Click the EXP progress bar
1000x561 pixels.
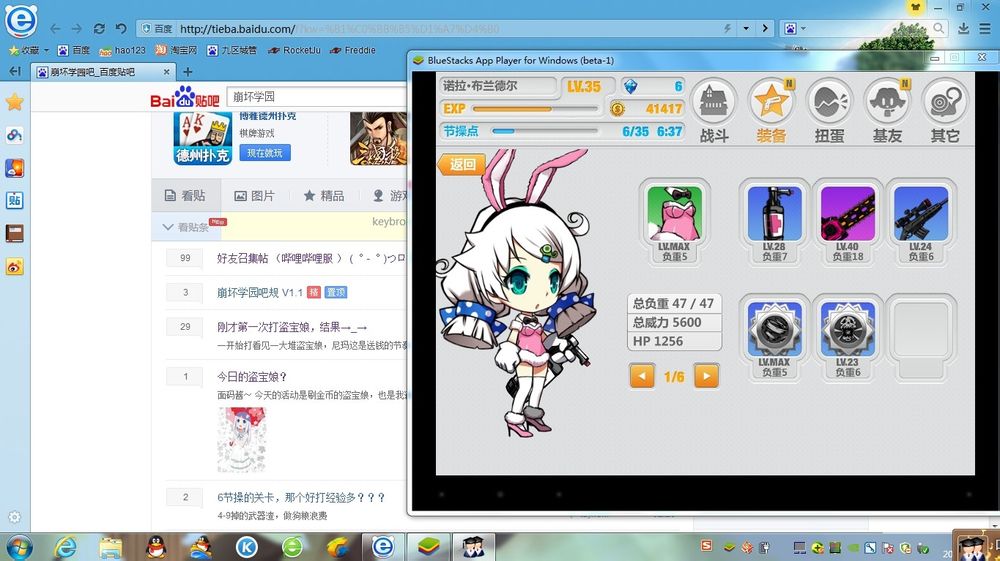coord(536,108)
